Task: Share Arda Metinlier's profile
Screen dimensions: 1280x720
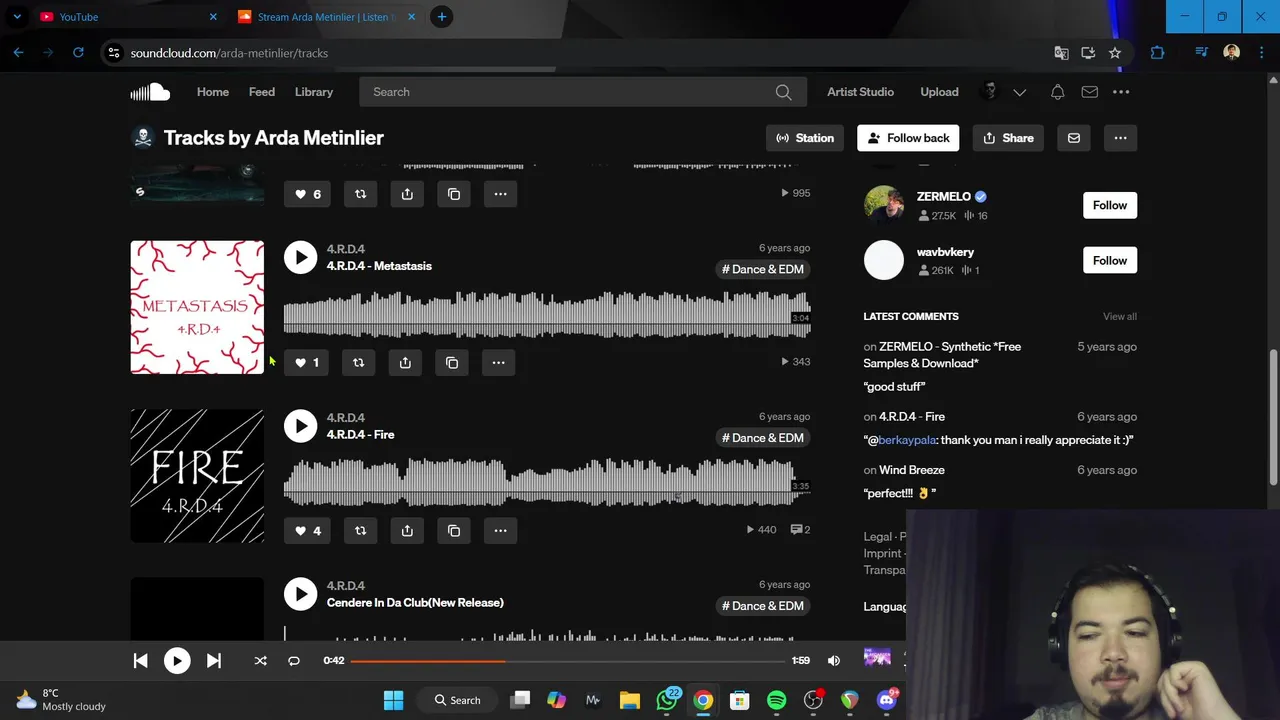Action: pyautogui.click(x=1008, y=138)
